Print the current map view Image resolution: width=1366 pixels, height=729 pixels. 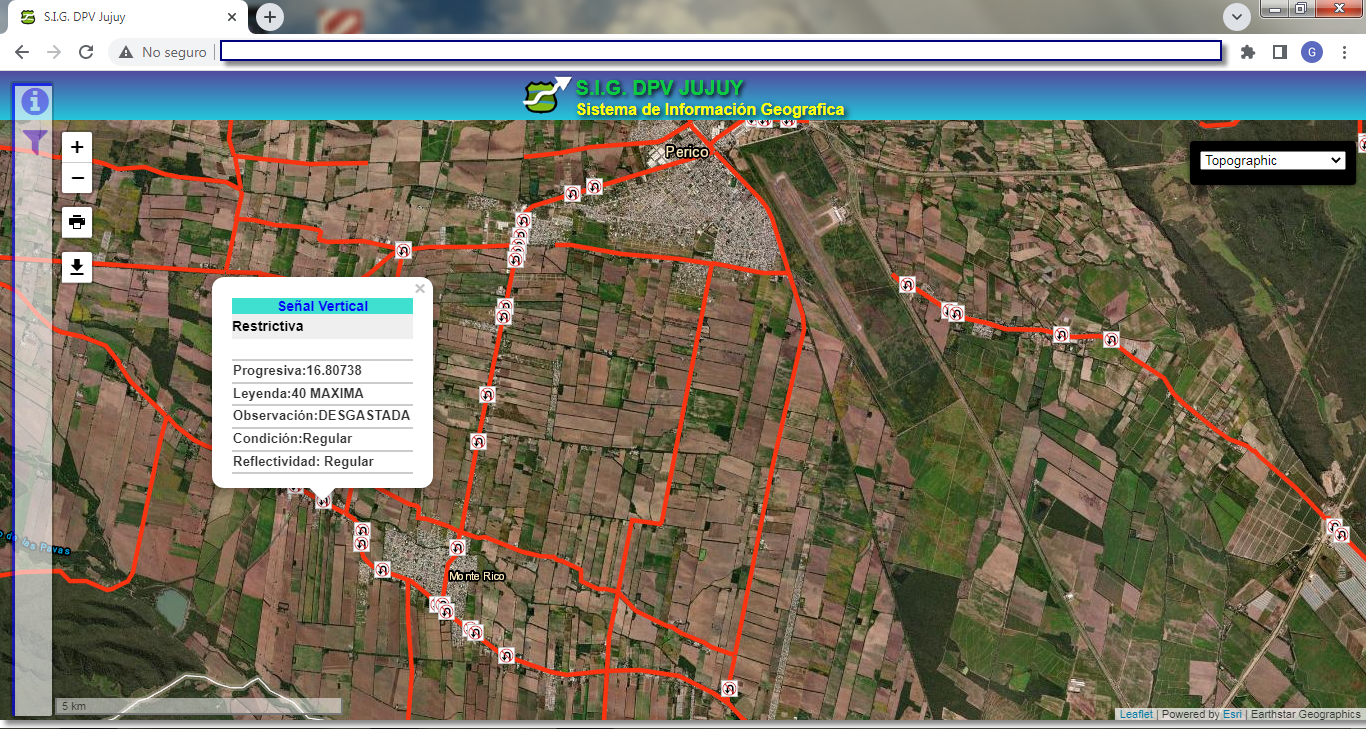(77, 222)
